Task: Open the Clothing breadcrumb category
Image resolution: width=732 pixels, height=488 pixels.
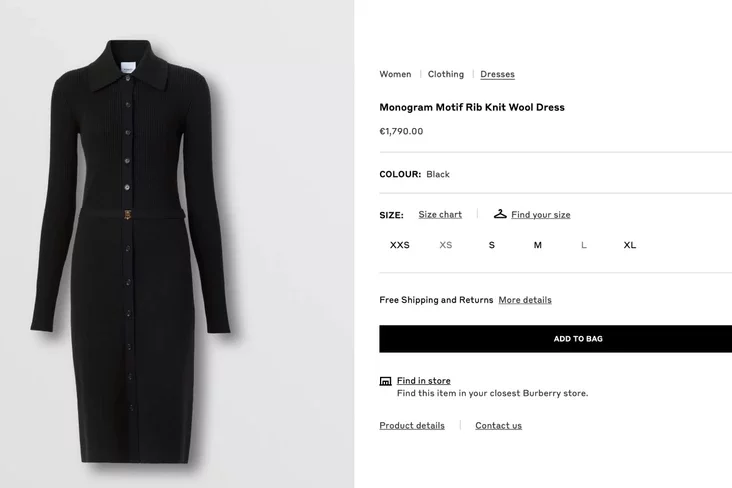Action: click(x=446, y=74)
